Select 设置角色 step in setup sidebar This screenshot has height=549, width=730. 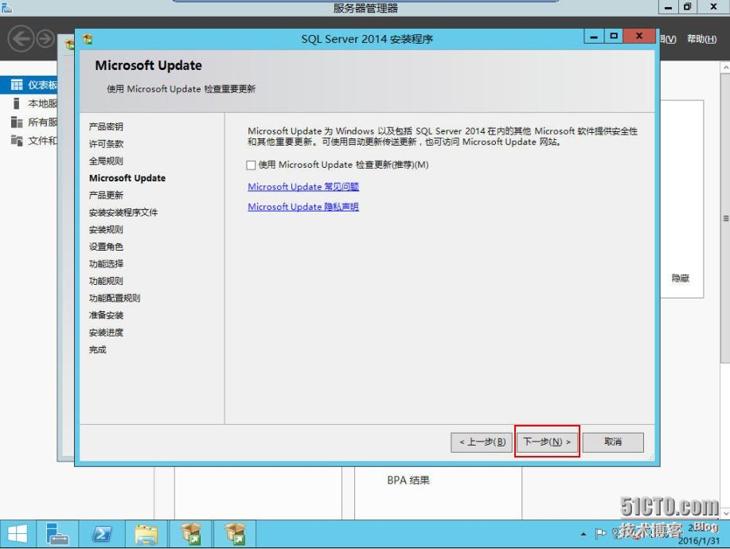106,247
